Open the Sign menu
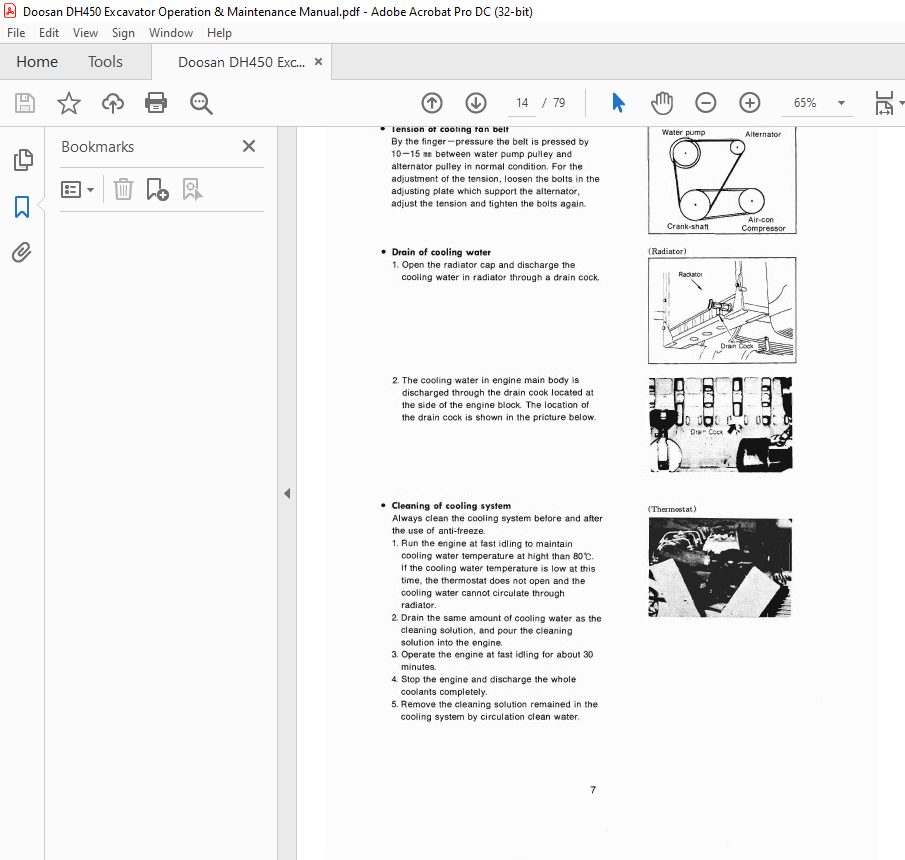Viewport: 905px width, 860px height. point(123,33)
